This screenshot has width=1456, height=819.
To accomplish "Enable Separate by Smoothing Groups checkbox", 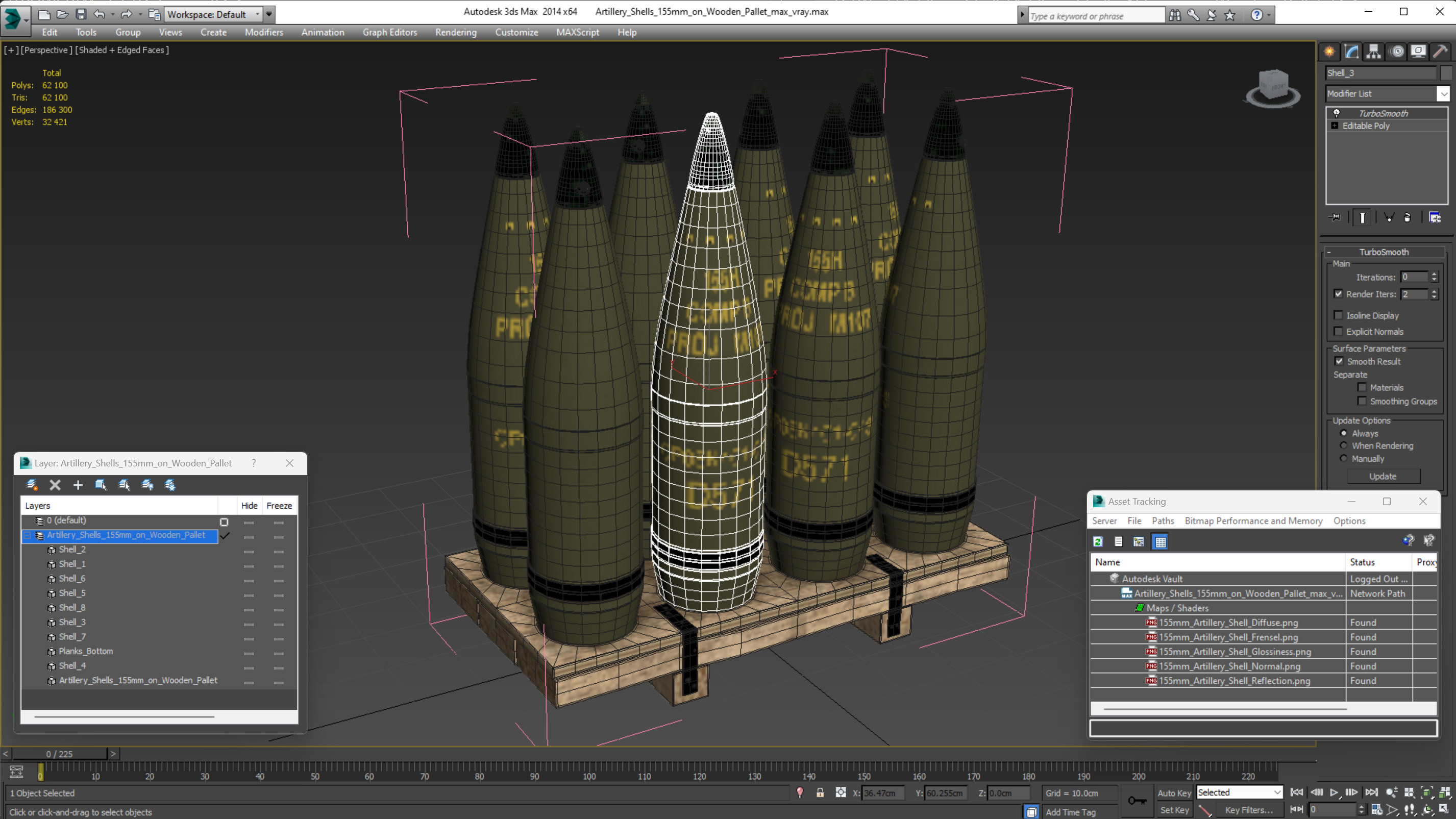I will (1362, 401).
